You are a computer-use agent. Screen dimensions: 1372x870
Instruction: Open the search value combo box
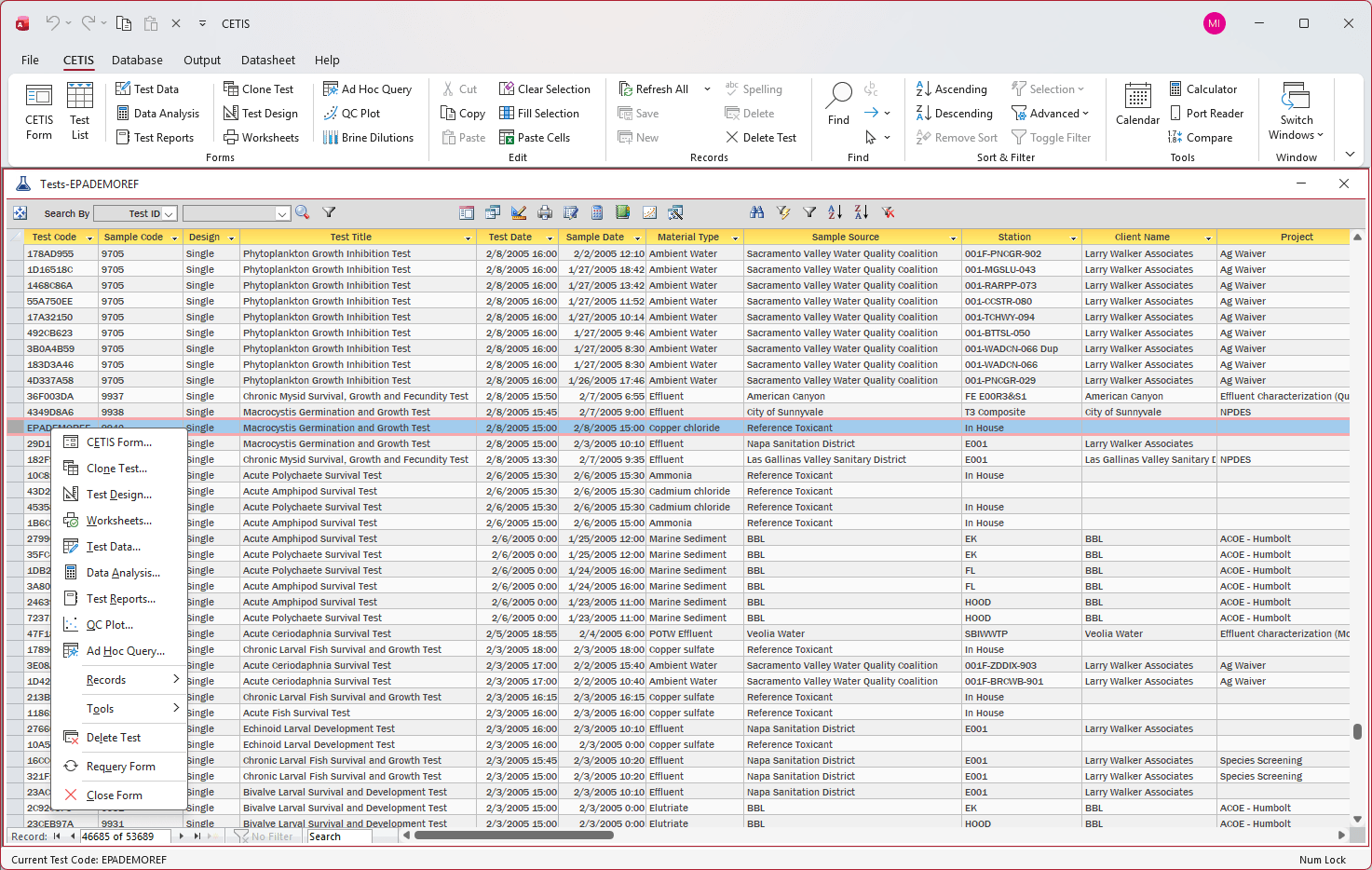pyautogui.click(x=237, y=213)
